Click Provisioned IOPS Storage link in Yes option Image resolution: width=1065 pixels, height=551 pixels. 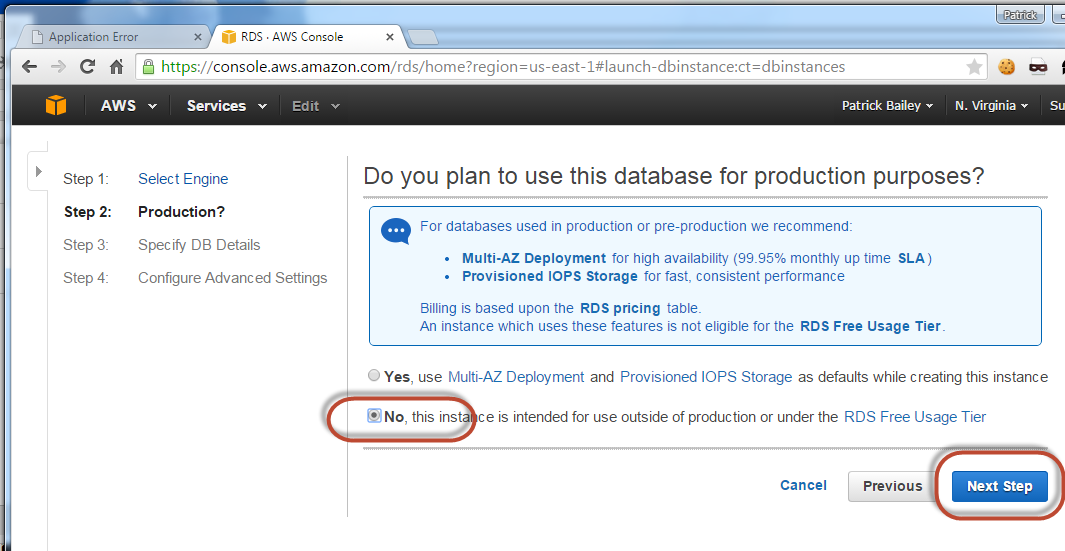pos(706,377)
